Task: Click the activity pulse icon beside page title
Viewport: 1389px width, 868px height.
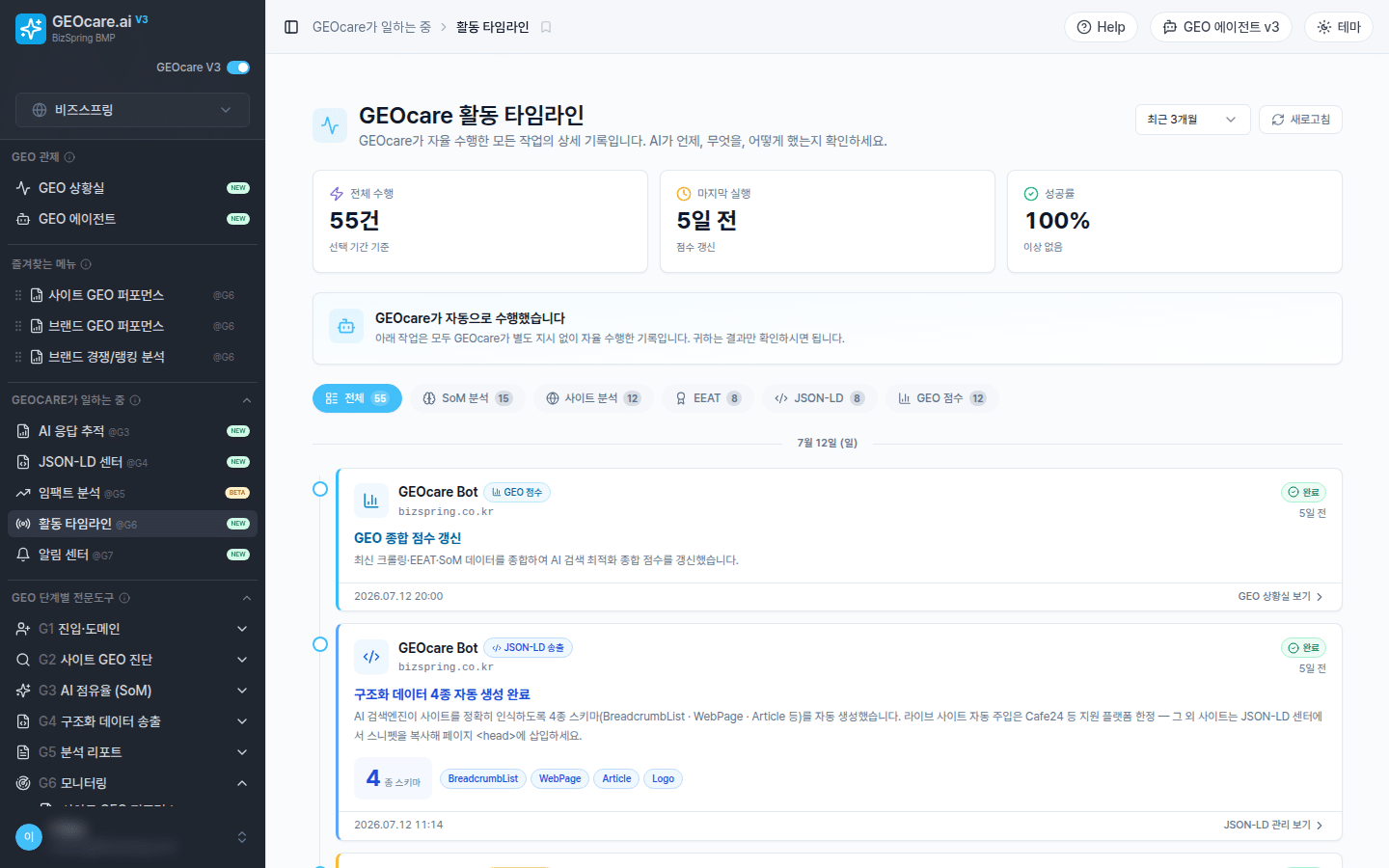Action: [x=330, y=125]
